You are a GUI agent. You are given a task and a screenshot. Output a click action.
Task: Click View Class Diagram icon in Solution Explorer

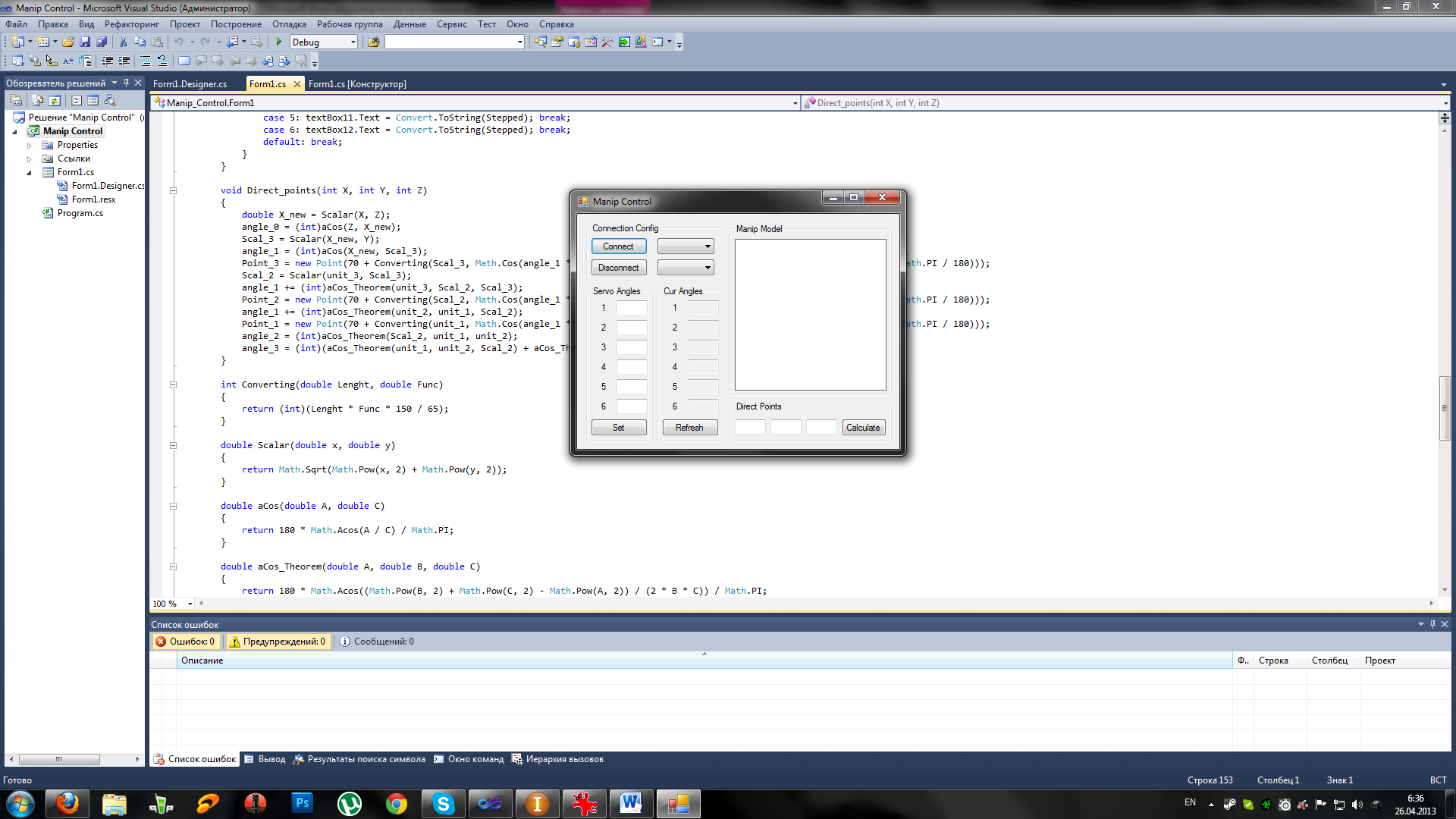click(x=110, y=100)
